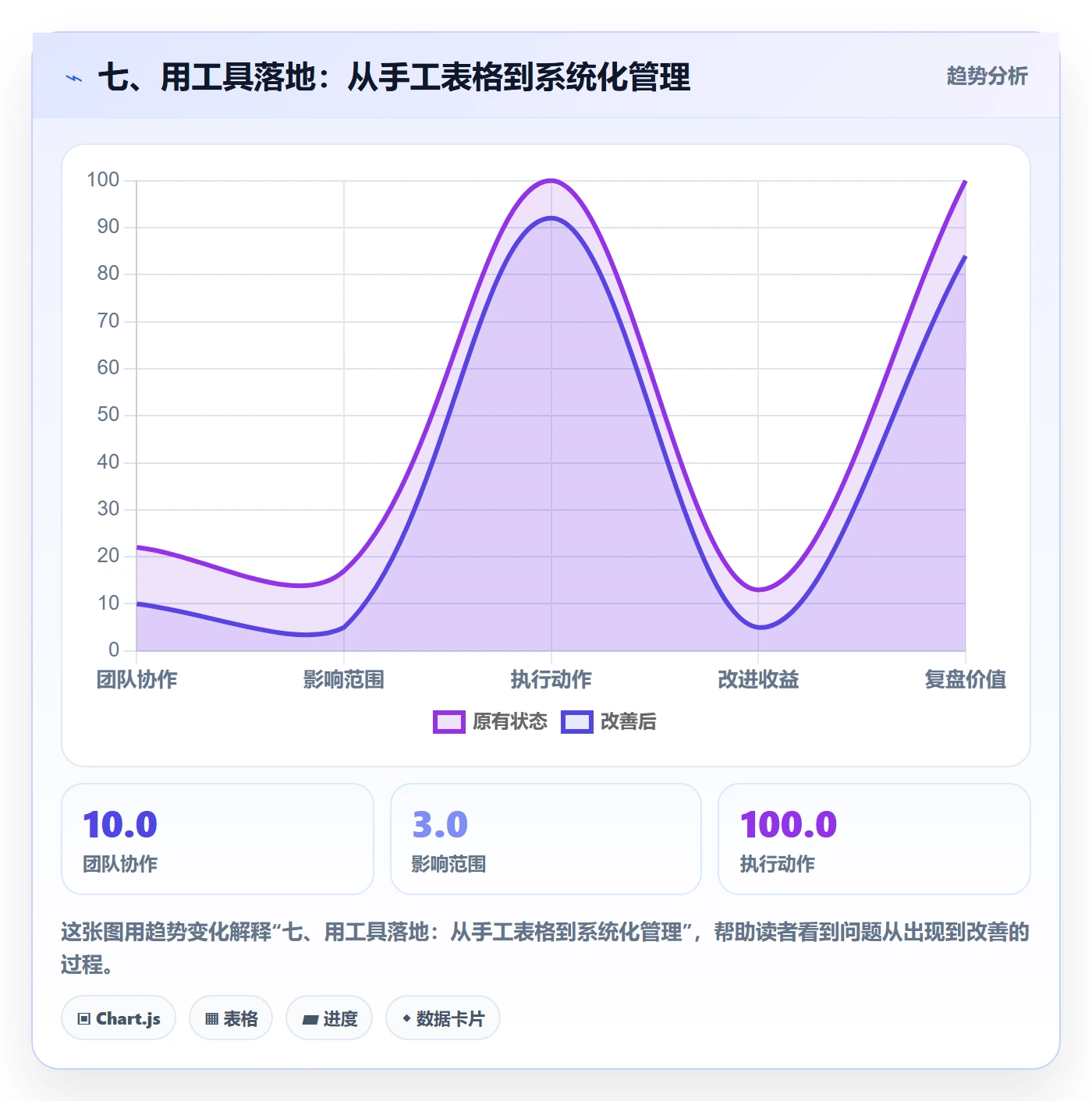Click the square icon in the Chart.js chip
The image size is (1092, 1101).
(x=84, y=1019)
